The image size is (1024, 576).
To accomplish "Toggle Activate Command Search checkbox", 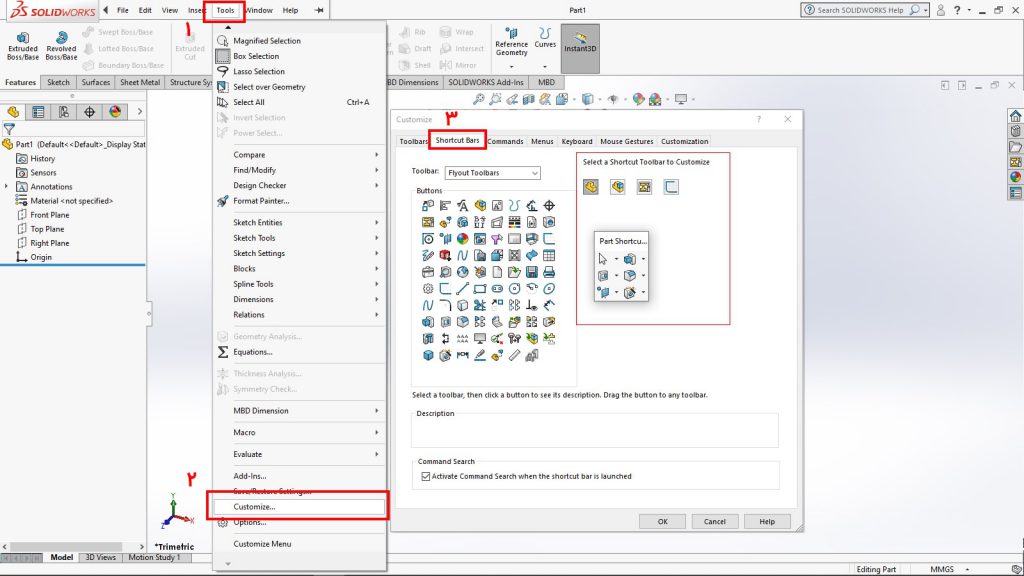I will pyautogui.click(x=426, y=477).
